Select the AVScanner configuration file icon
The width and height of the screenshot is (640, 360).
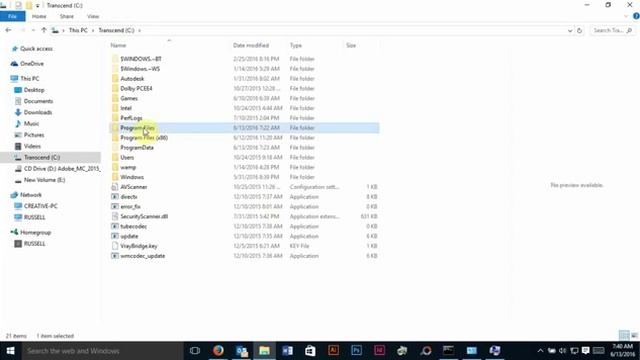(115, 187)
